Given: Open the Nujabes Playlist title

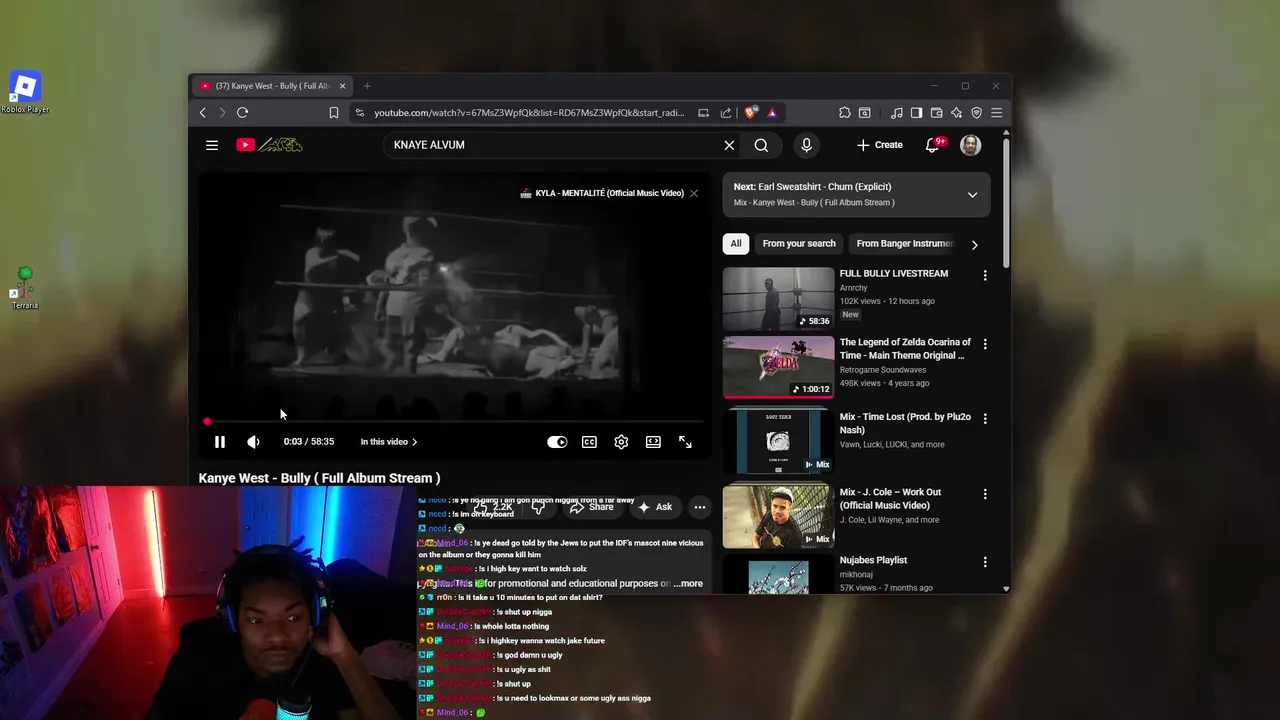Looking at the screenshot, I should pyautogui.click(x=873, y=560).
